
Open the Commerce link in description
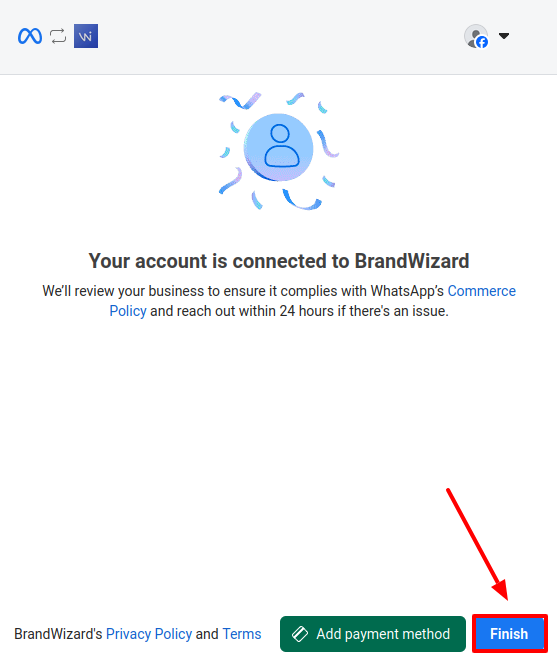click(481, 291)
